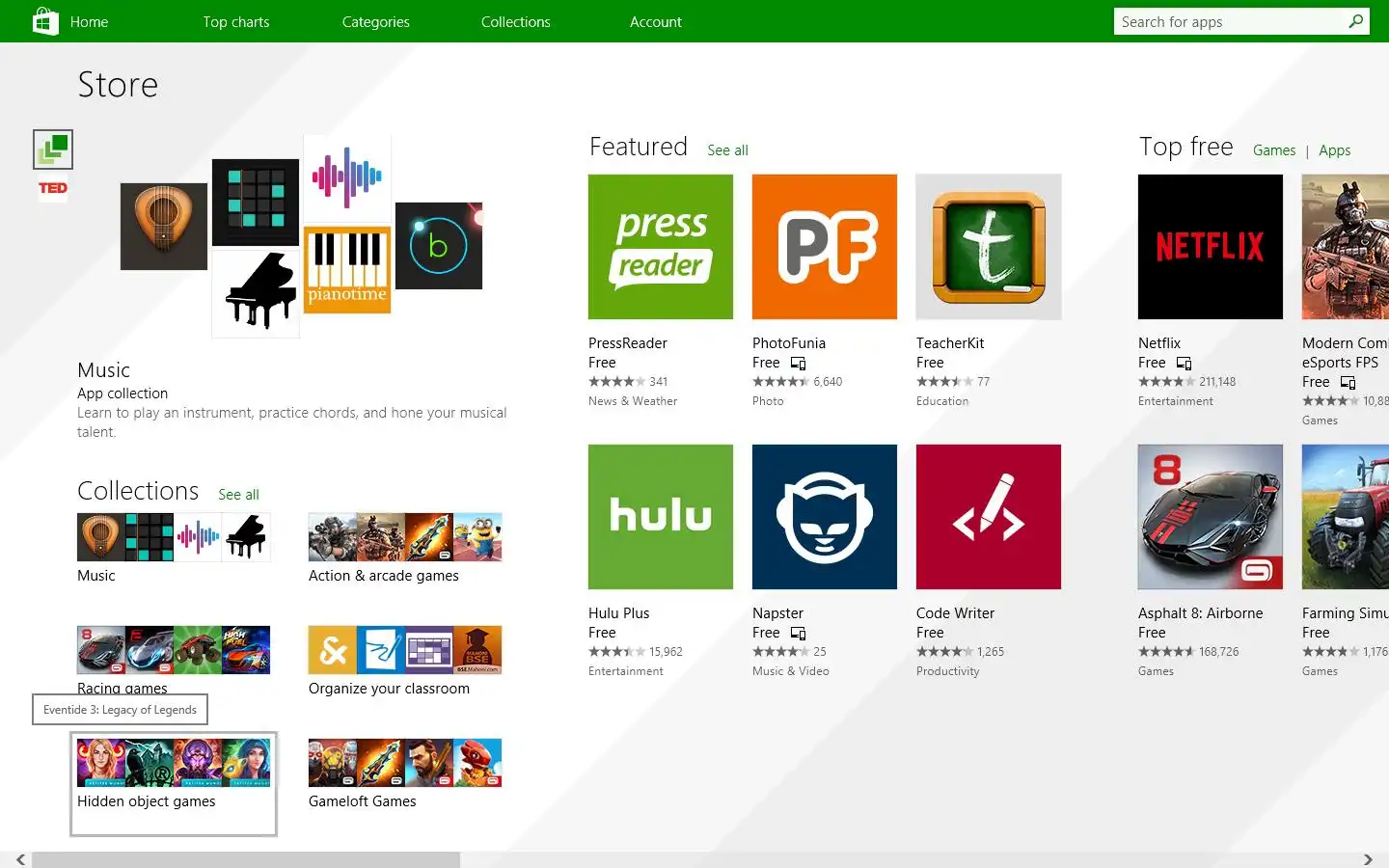The height and width of the screenshot is (868, 1389).
Task: Open the TeacherKit app tile
Action: [989, 247]
